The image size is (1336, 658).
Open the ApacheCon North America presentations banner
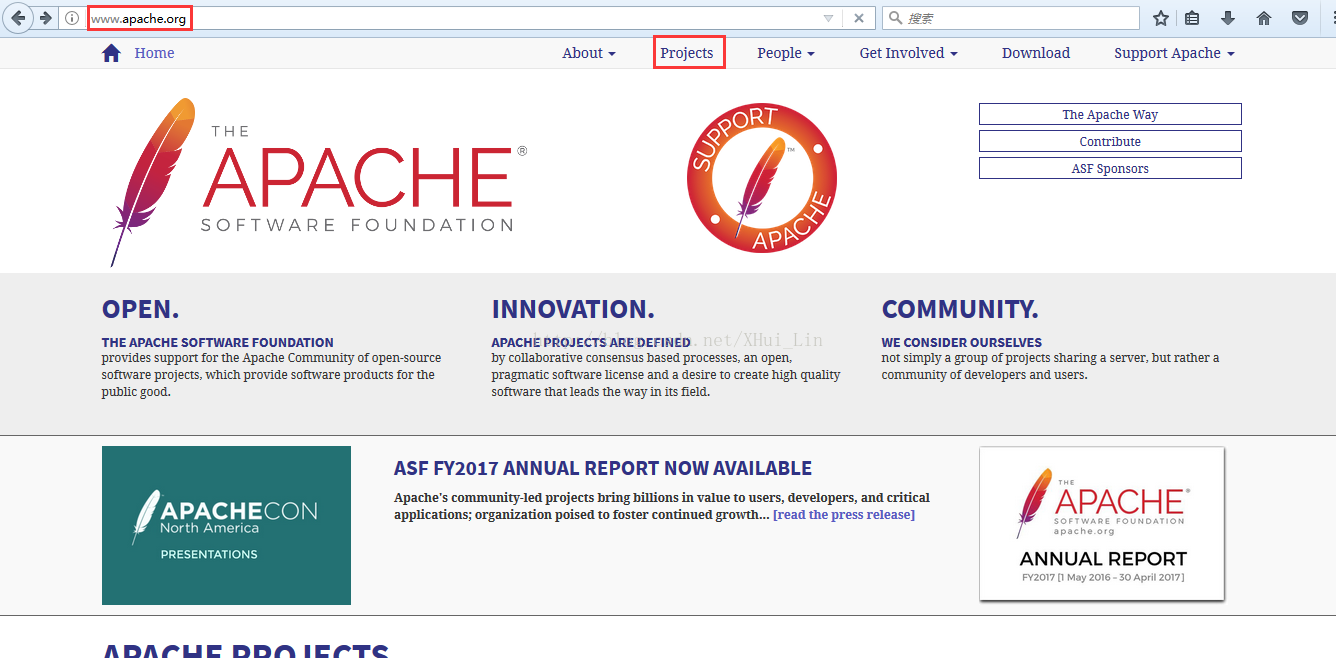[226, 525]
